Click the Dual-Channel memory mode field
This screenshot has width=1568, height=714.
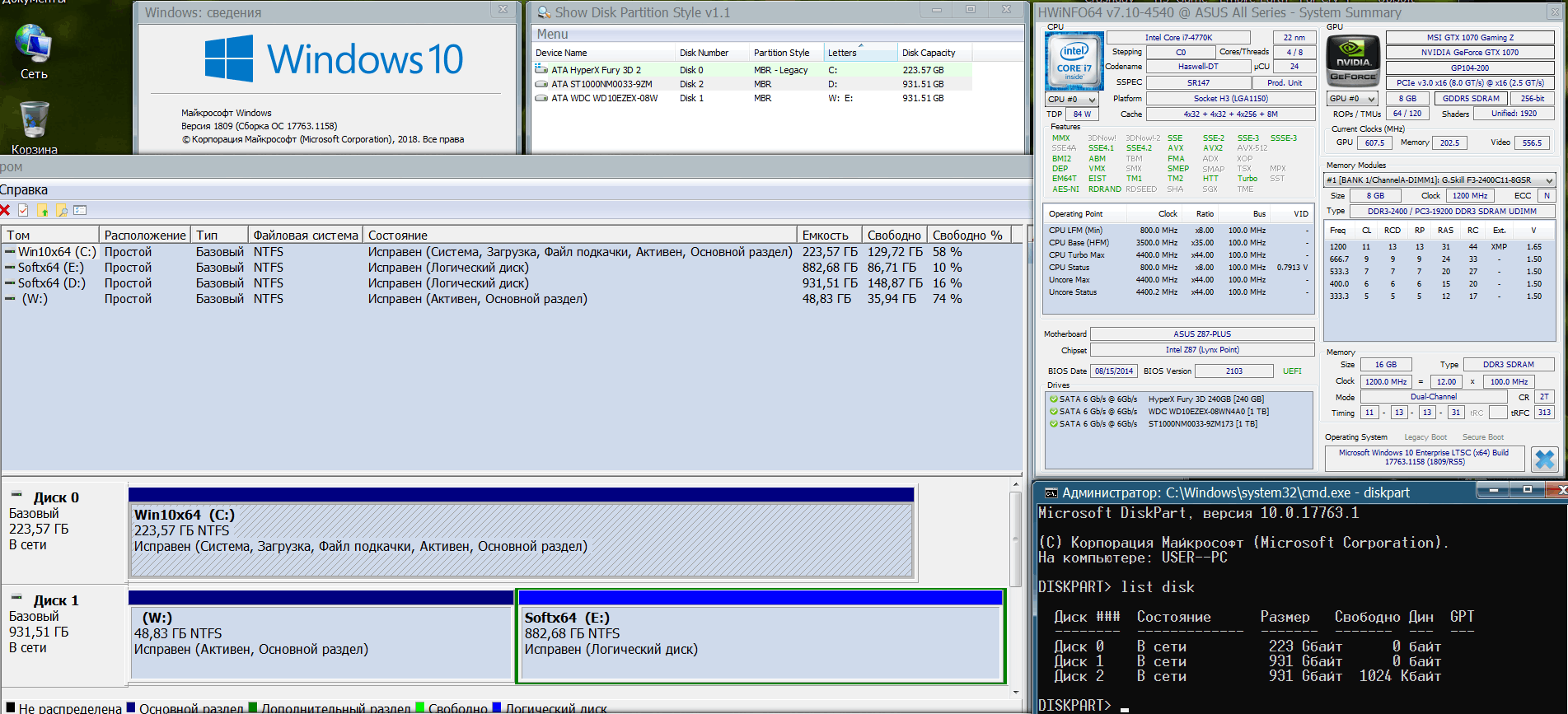pos(1433,397)
